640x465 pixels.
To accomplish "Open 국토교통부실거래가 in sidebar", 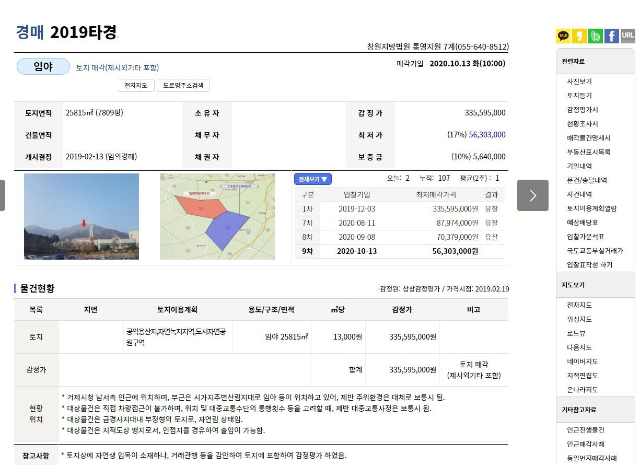I will tap(595, 250).
